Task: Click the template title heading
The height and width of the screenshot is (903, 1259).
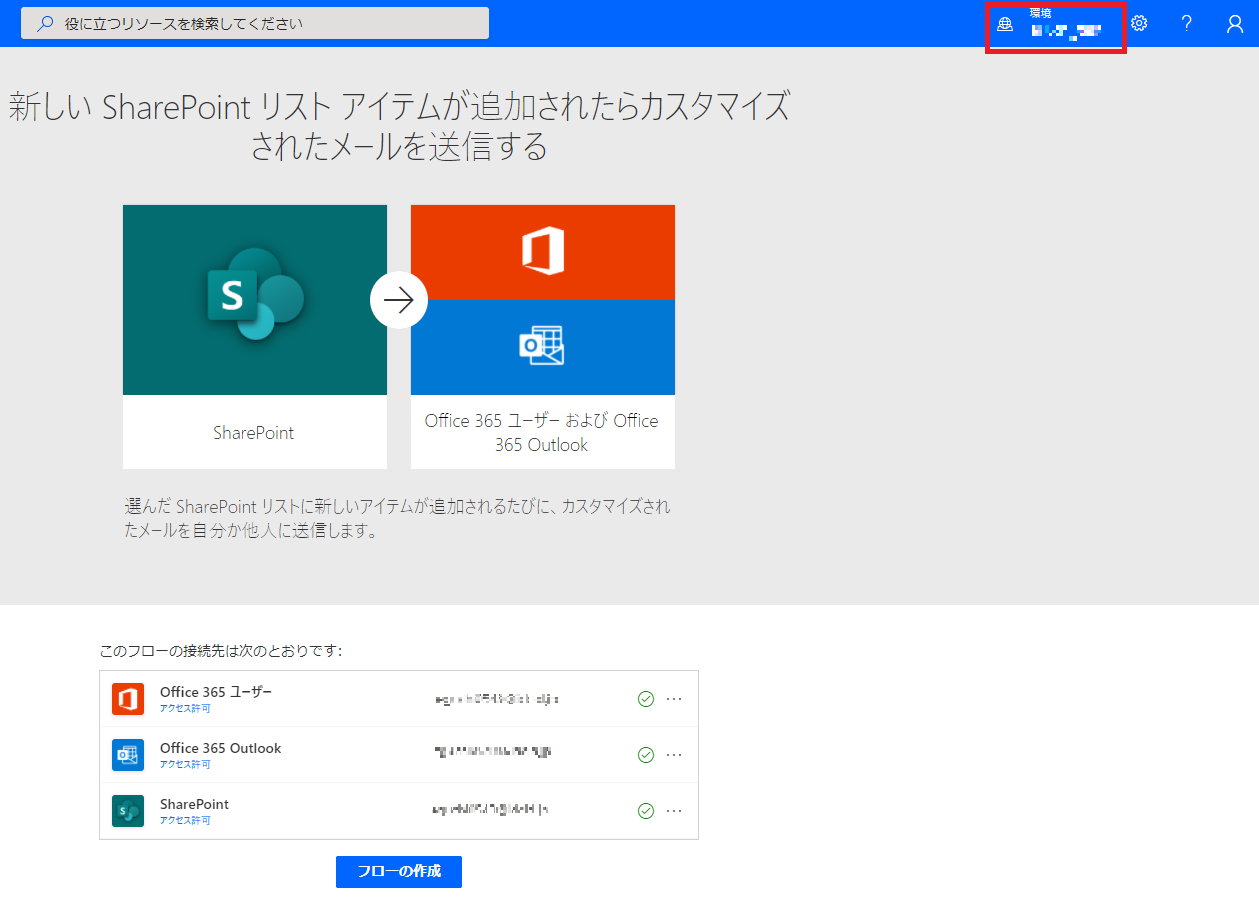Action: coord(399,126)
